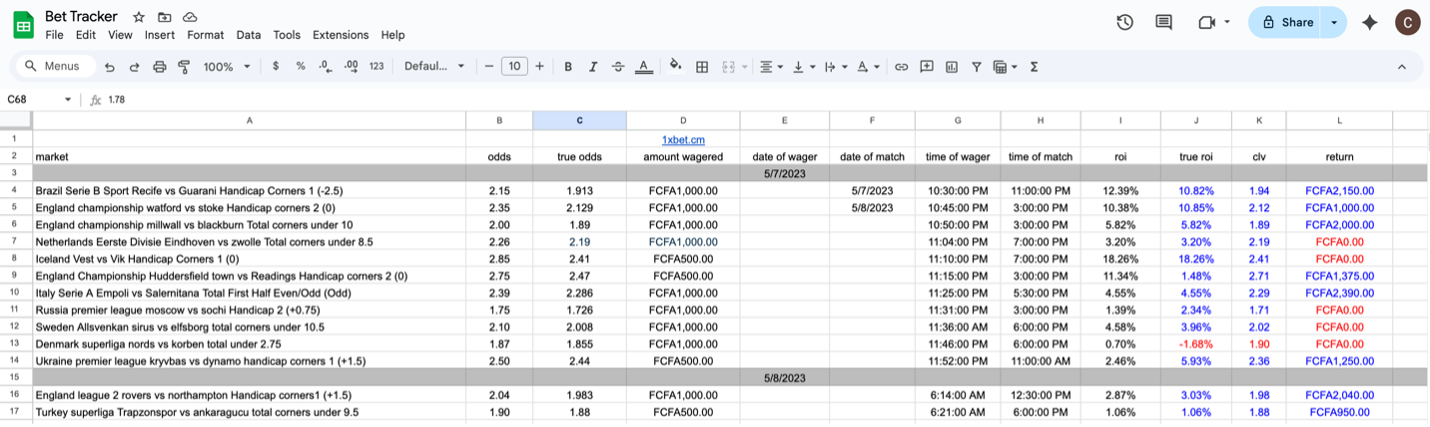Open the Help menu
Screen dimensions: 1430x427
[x=393, y=35]
